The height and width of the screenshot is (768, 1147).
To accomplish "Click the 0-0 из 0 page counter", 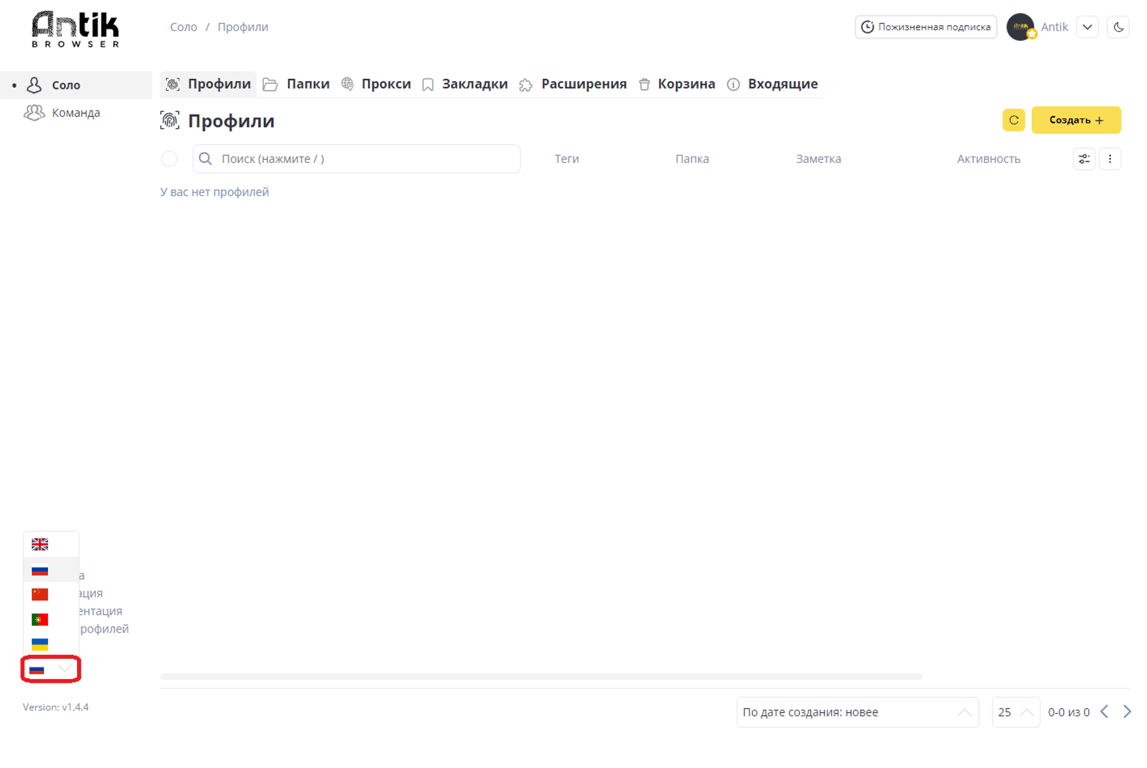I will 1069,712.
